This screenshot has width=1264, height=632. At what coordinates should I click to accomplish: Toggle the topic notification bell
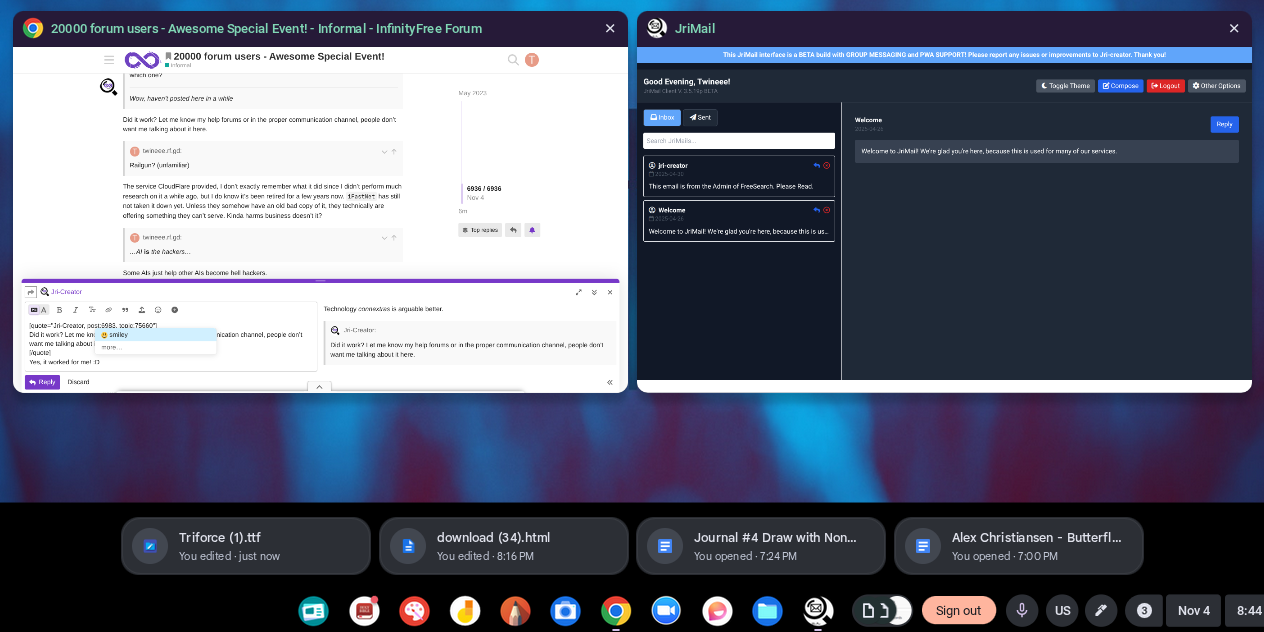tap(532, 230)
